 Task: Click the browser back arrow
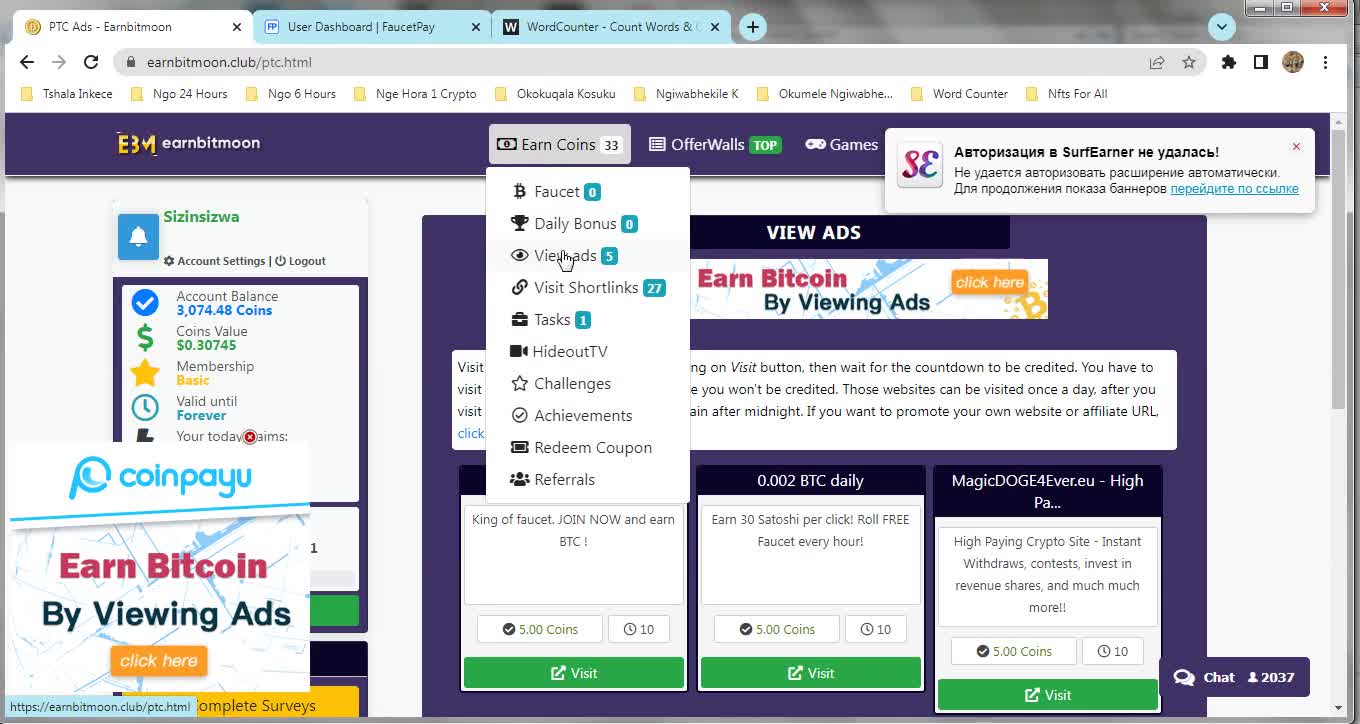click(27, 62)
